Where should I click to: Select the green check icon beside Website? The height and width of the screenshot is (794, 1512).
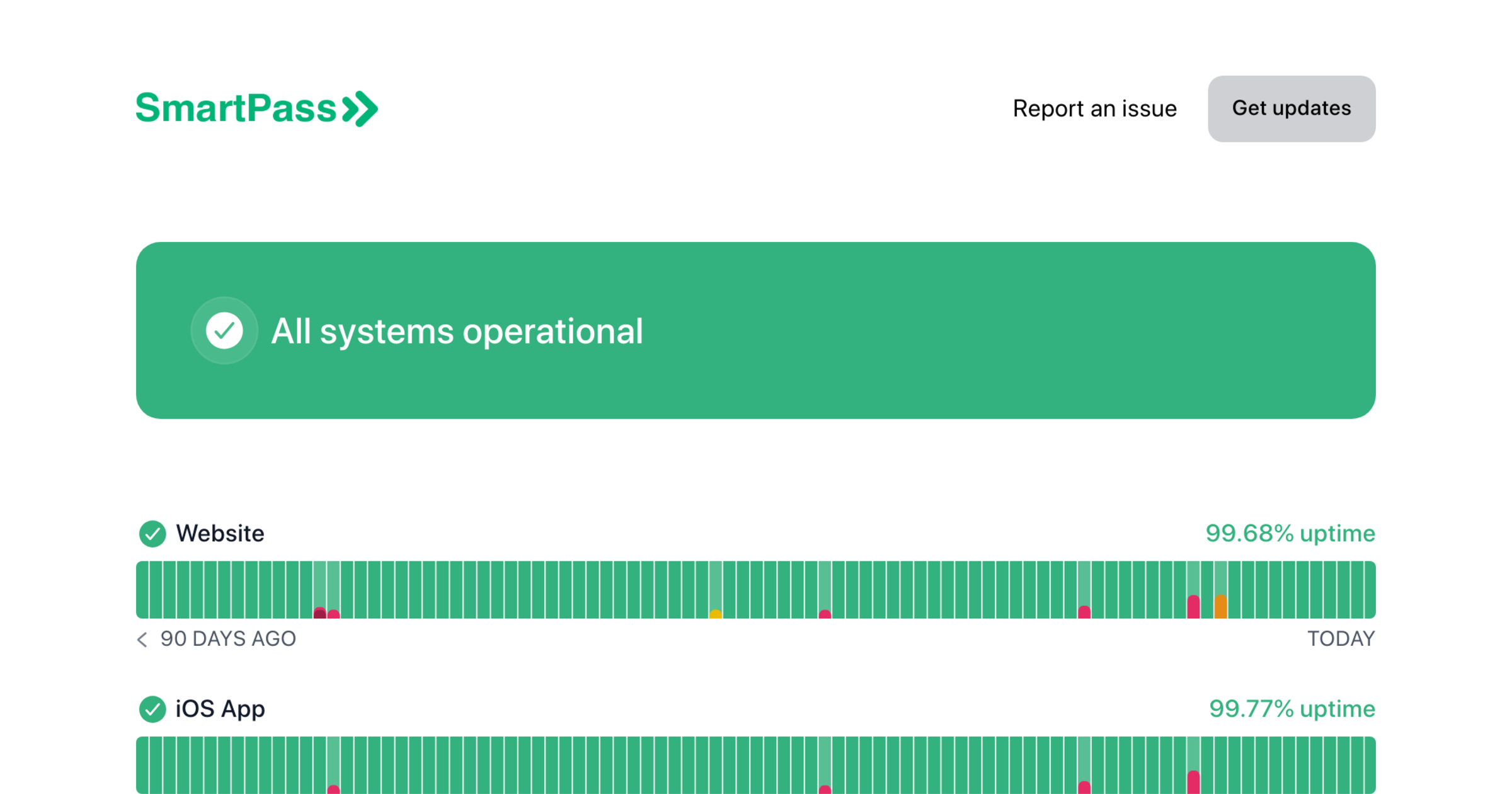point(153,534)
